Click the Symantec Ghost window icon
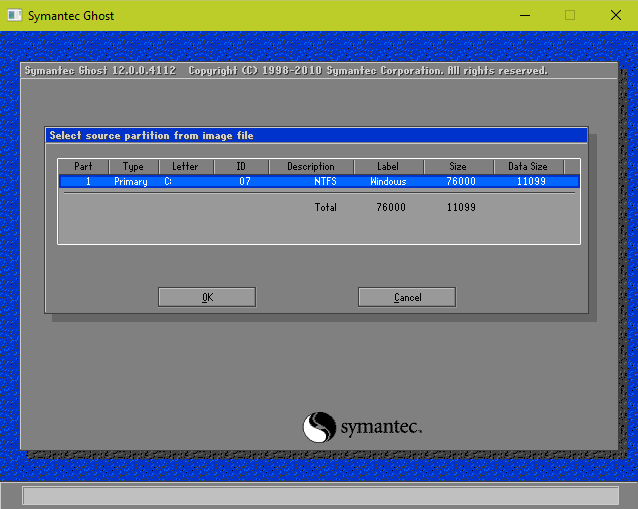 point(15,15)
